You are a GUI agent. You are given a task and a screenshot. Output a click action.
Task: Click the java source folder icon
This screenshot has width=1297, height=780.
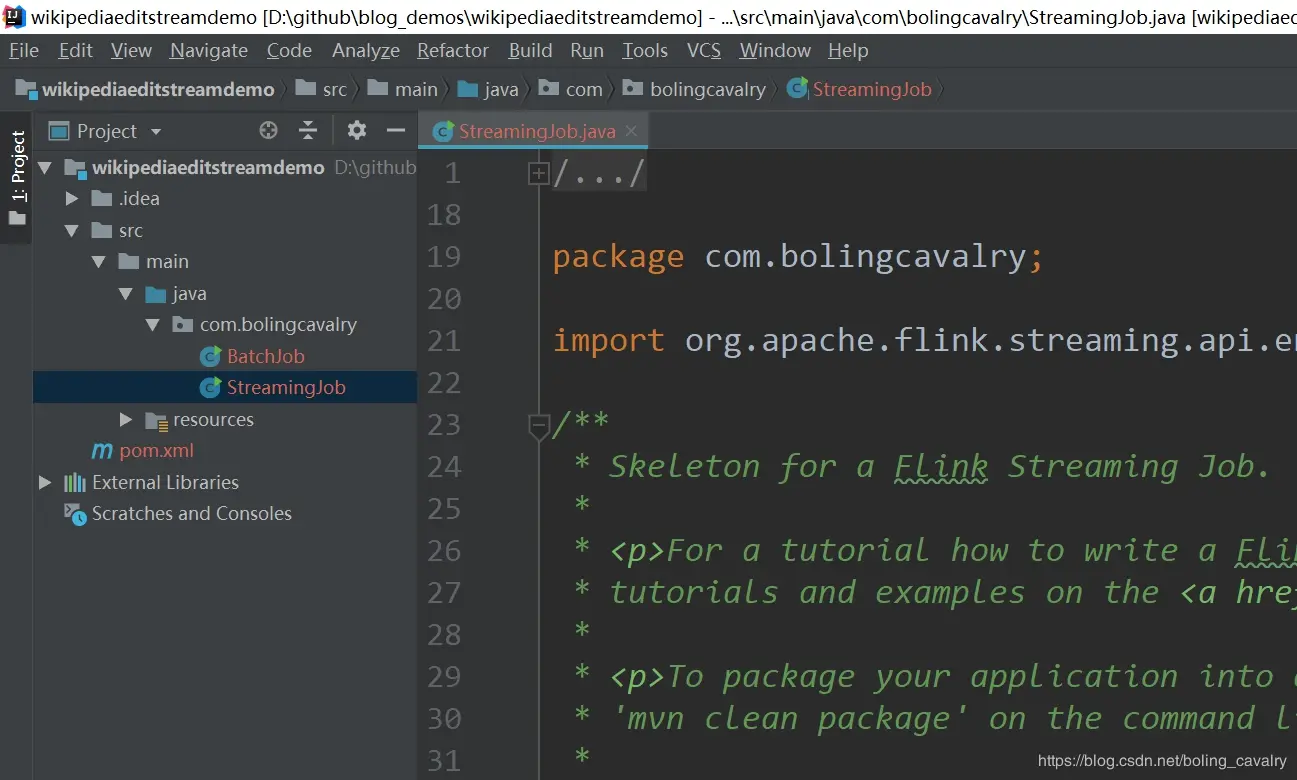155,294
